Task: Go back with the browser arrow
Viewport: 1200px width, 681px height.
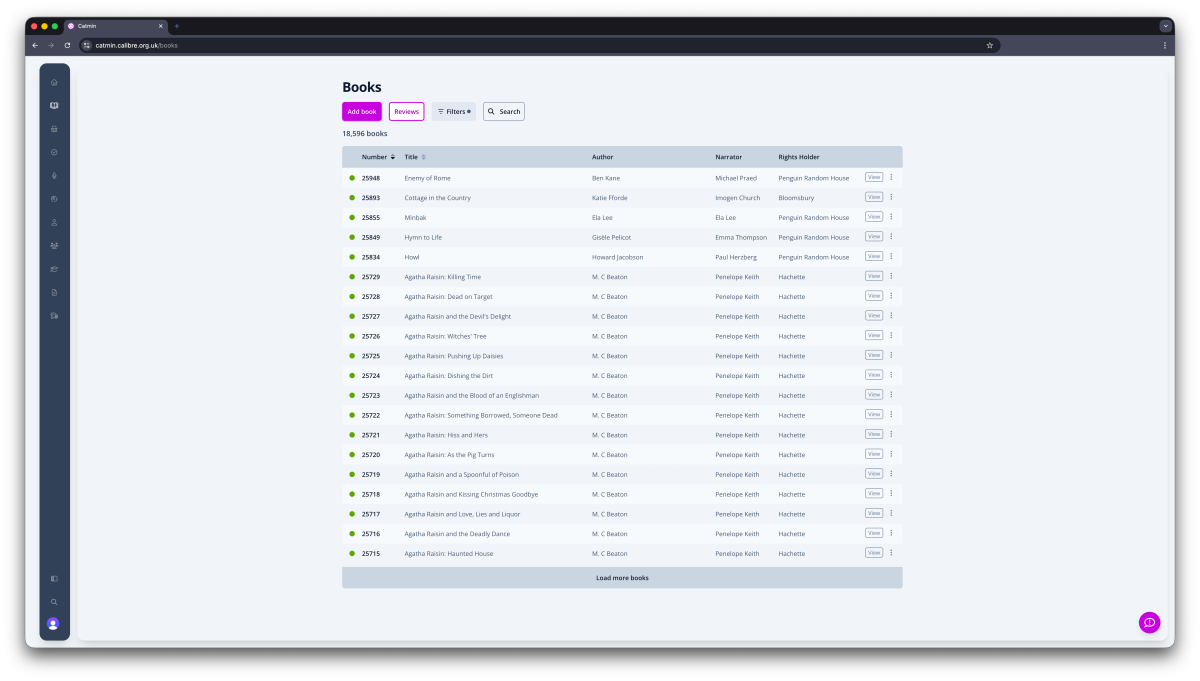Action: 35,45
